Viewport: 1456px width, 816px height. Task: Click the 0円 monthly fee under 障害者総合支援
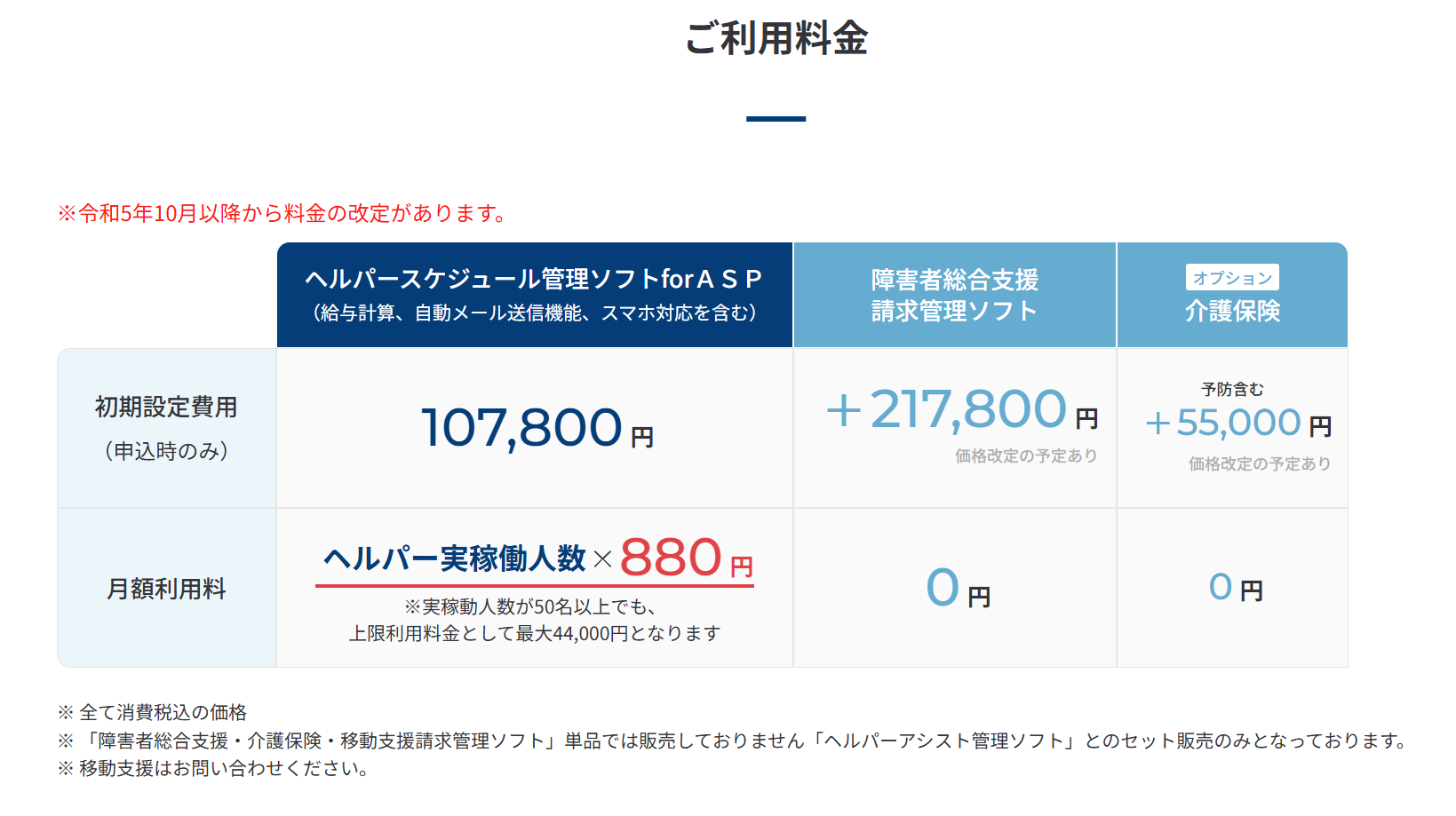pos(957,589)
